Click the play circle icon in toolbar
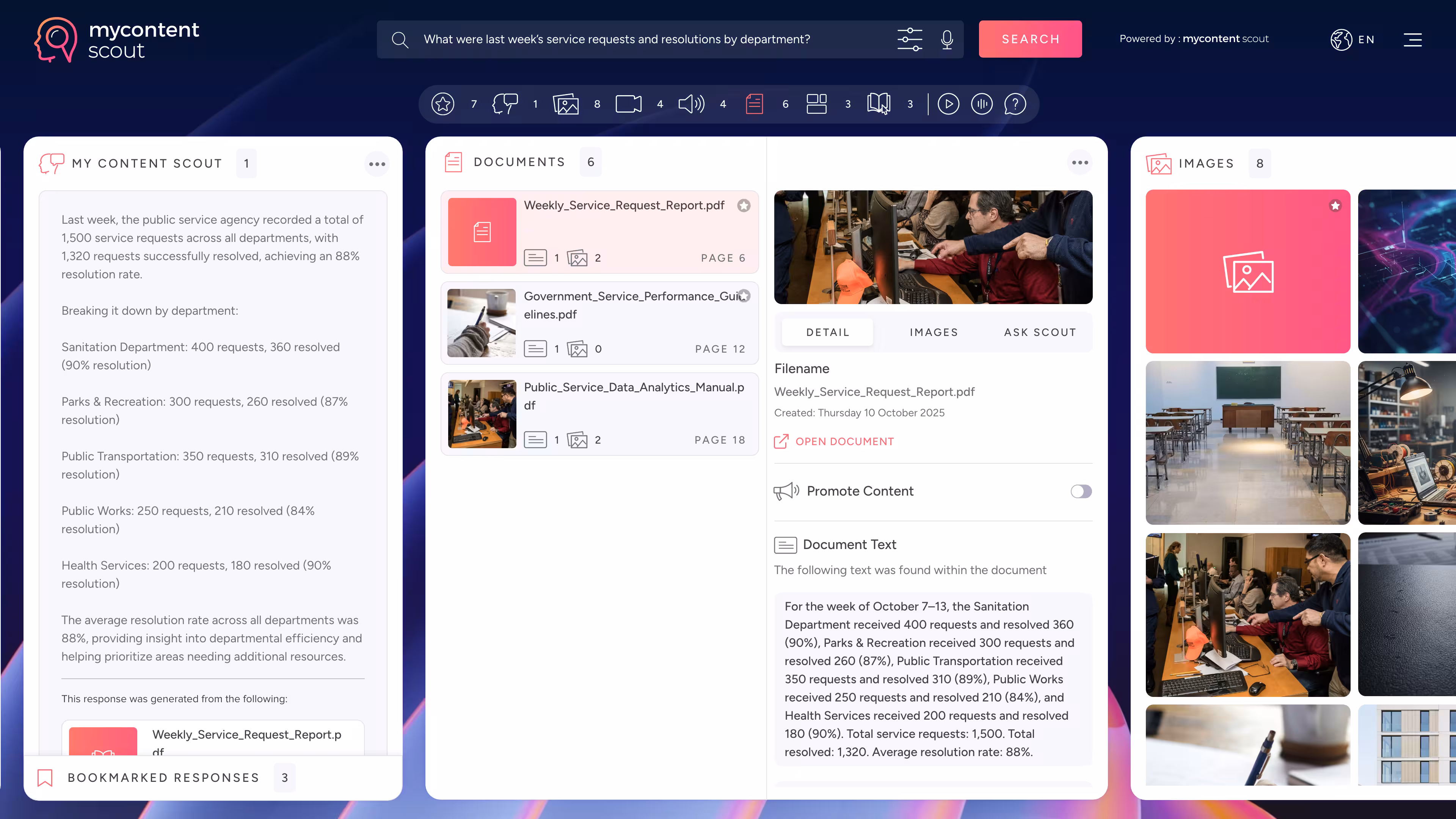Viewport: 1456px width, 819px height. [x=948, y=104]
